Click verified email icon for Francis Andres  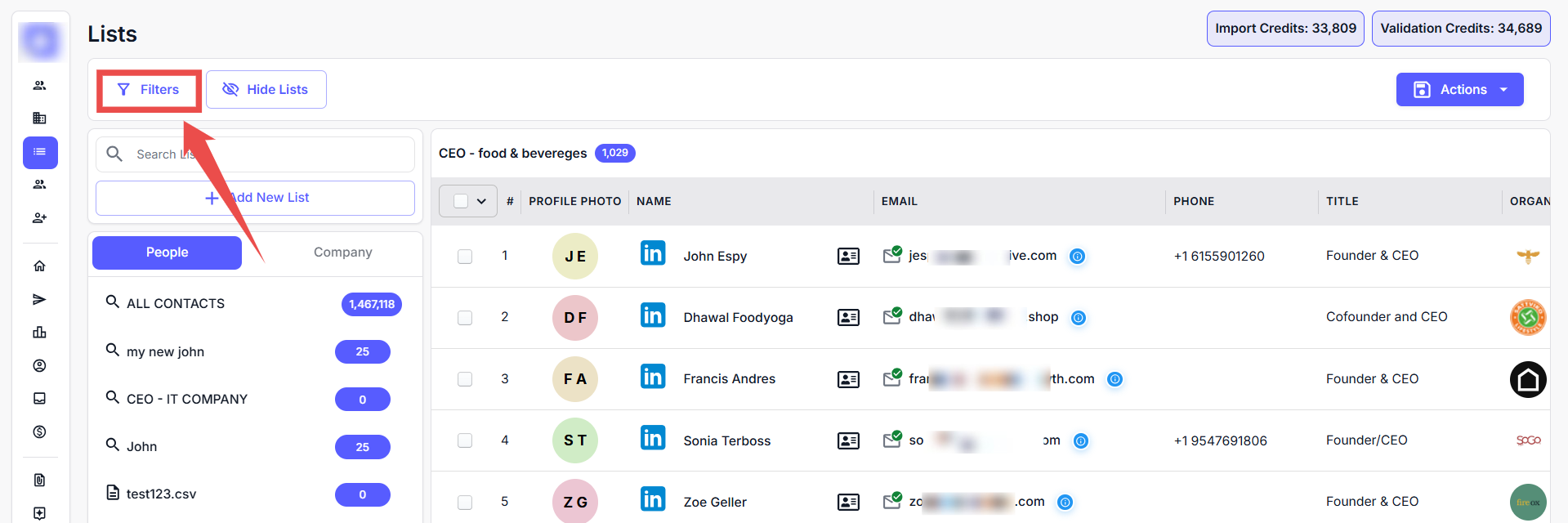coord(891,378)
